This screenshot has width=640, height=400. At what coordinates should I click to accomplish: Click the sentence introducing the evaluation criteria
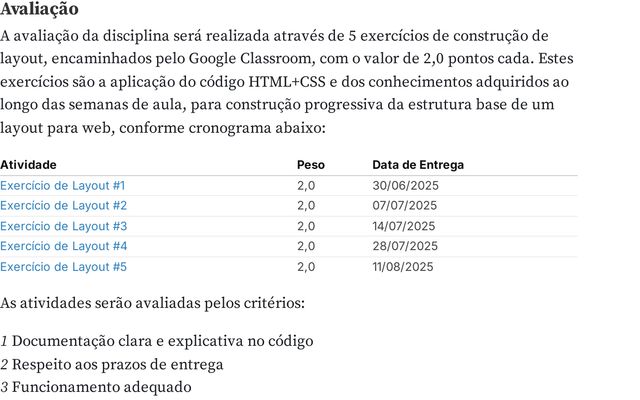[152, 302]
